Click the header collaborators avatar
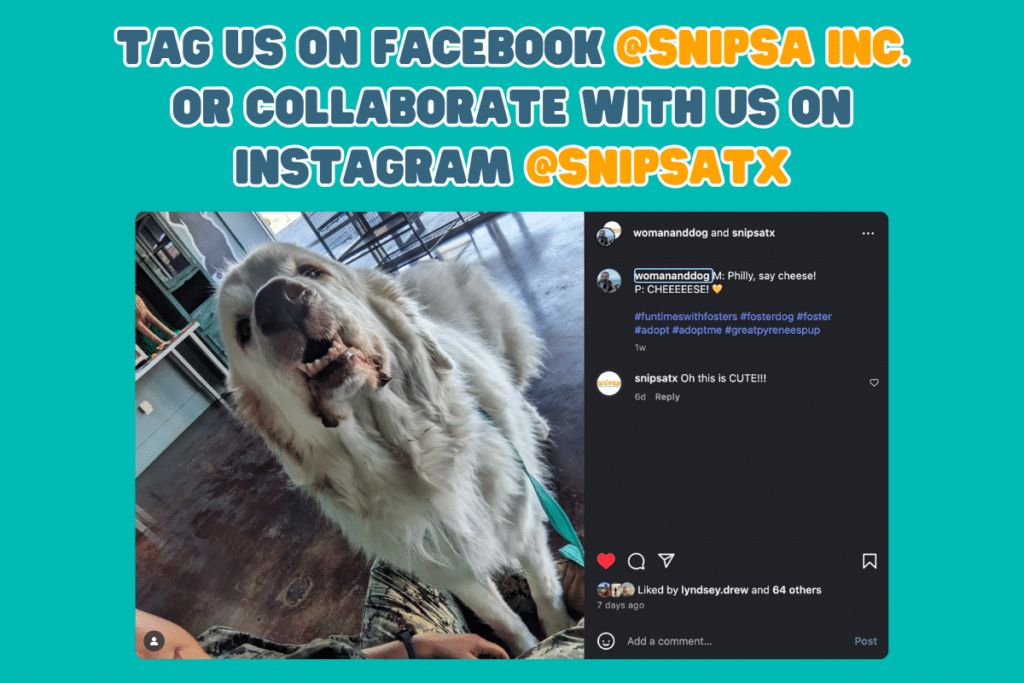This screenshot has height=683, width=1024. tap(609, 234)
